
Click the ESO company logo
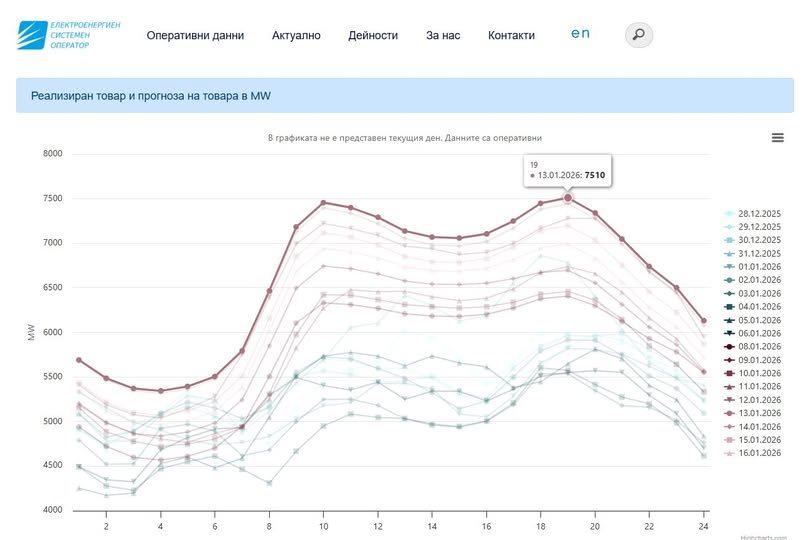coord(69,34)
